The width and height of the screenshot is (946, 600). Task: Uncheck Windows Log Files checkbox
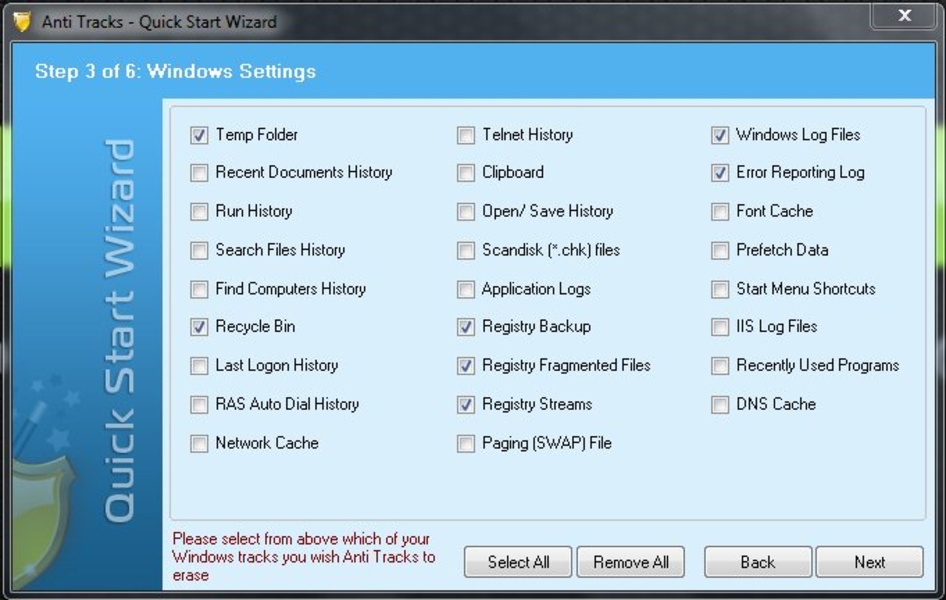pyautogui.click(x=720, y=135)
